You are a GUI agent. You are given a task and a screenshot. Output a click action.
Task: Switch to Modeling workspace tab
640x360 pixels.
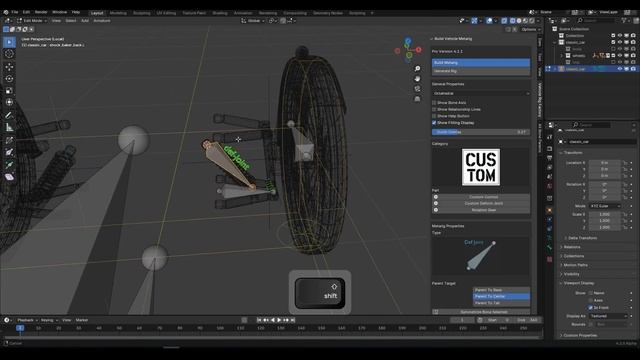click(118, 13)
